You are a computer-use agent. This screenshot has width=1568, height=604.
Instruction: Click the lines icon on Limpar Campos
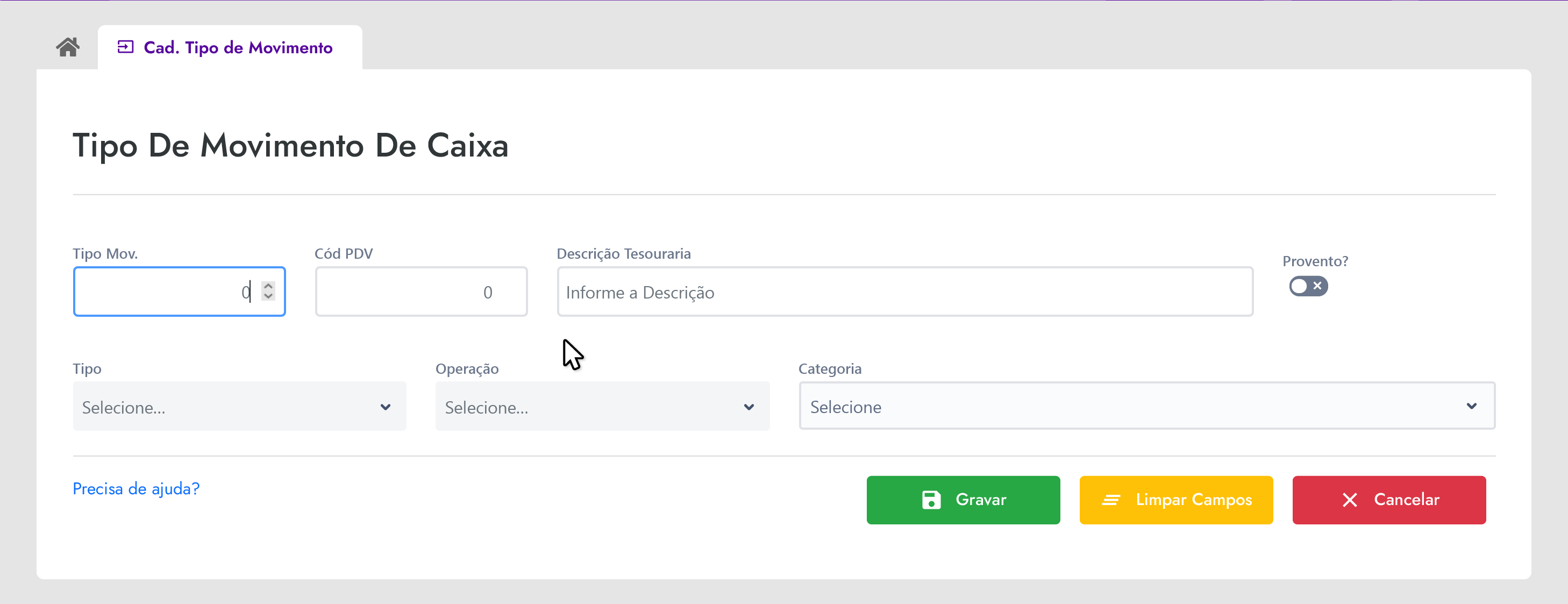tap(1111, 500)
